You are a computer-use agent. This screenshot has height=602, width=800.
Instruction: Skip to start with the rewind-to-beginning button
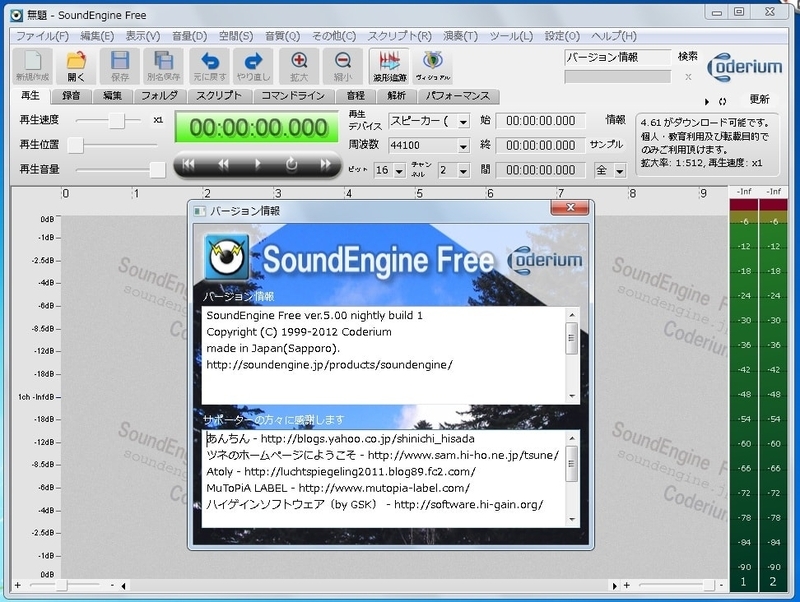(189, 164)
